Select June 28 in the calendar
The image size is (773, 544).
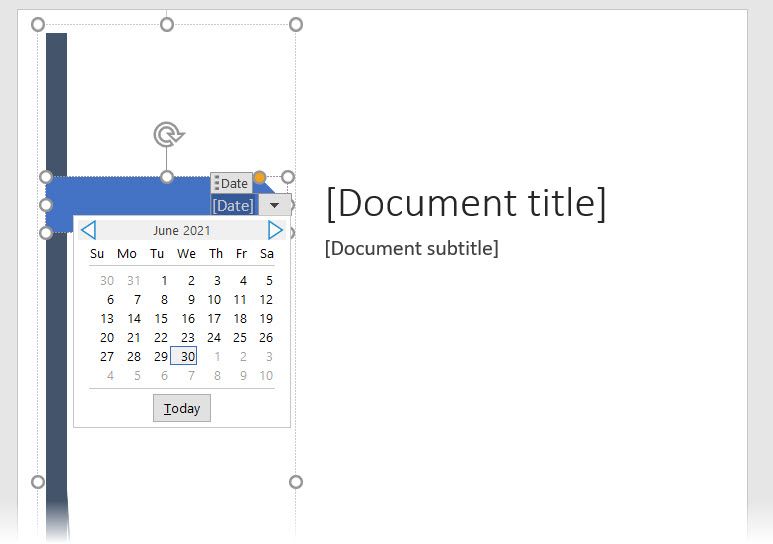coord(134,357)
